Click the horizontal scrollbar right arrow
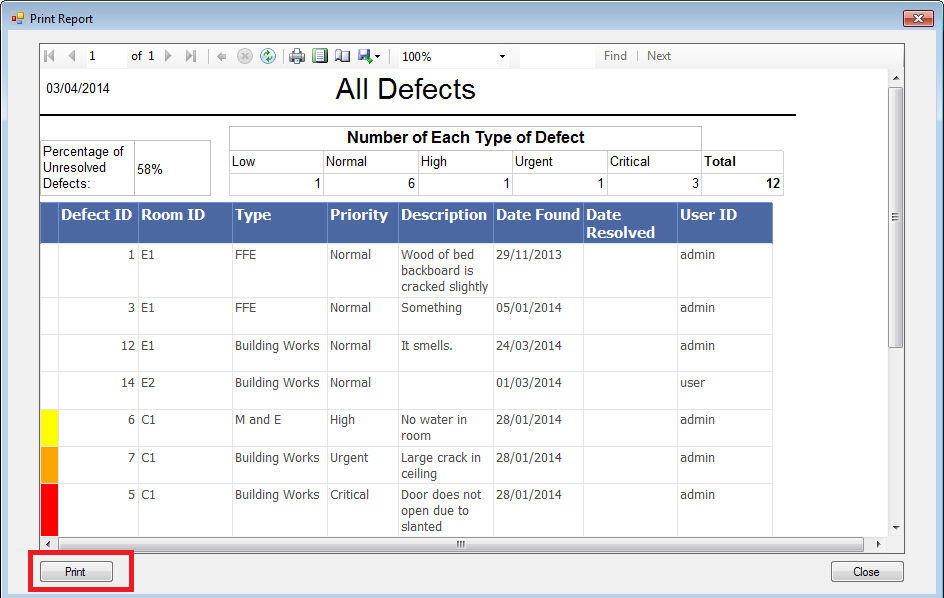Viewport: 944px width, 598px height. [878, 544]
